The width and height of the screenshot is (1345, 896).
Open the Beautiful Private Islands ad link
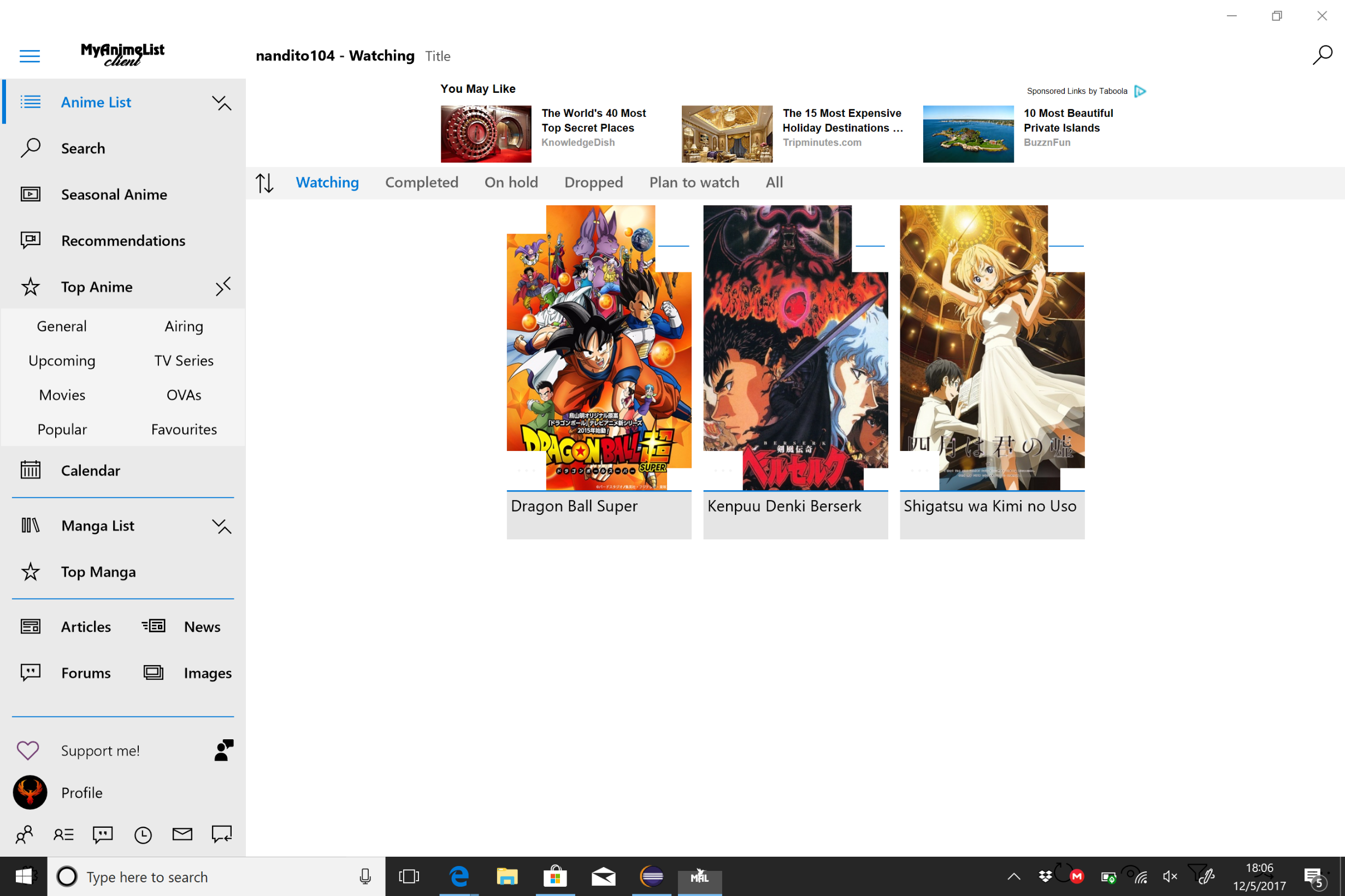(x=1068, y=121)
